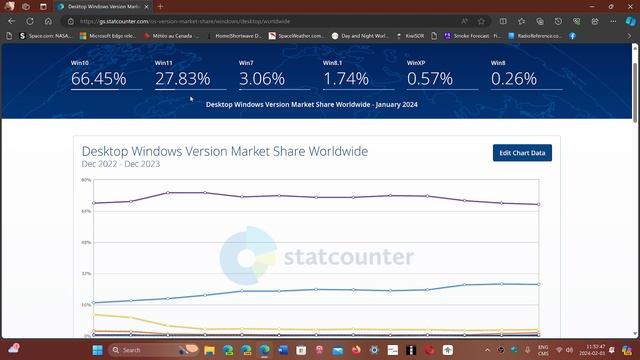
Task: Select the Win10 66.45% statistic
Action: [106, 75]
